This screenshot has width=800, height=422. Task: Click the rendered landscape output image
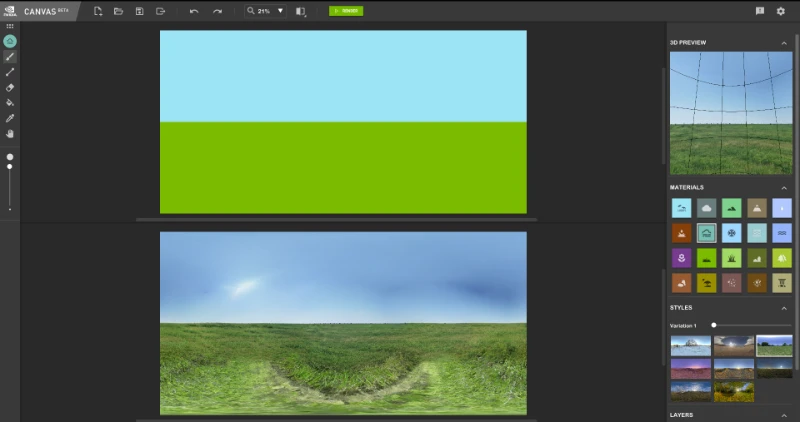[343, 324]
